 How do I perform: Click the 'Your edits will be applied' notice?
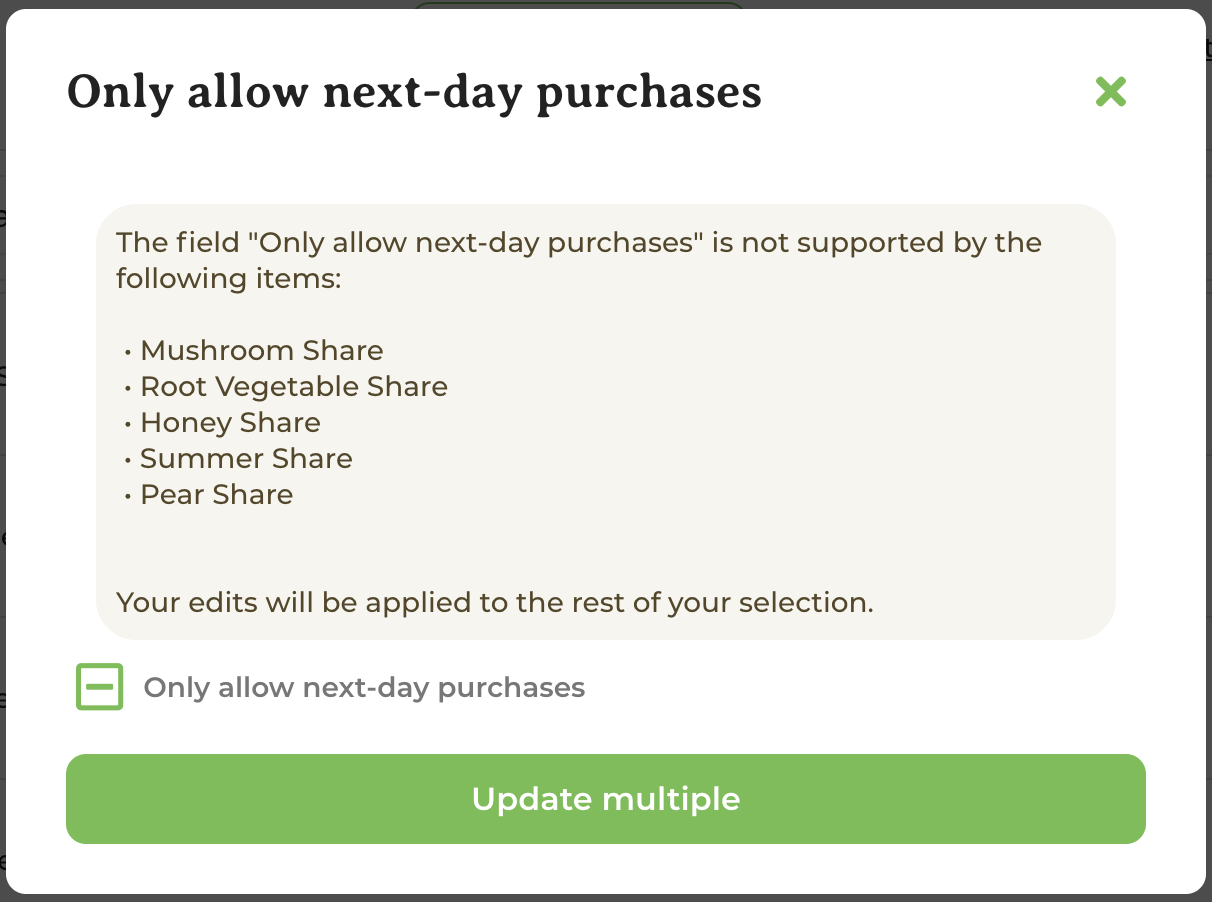[x=495, y=602]
